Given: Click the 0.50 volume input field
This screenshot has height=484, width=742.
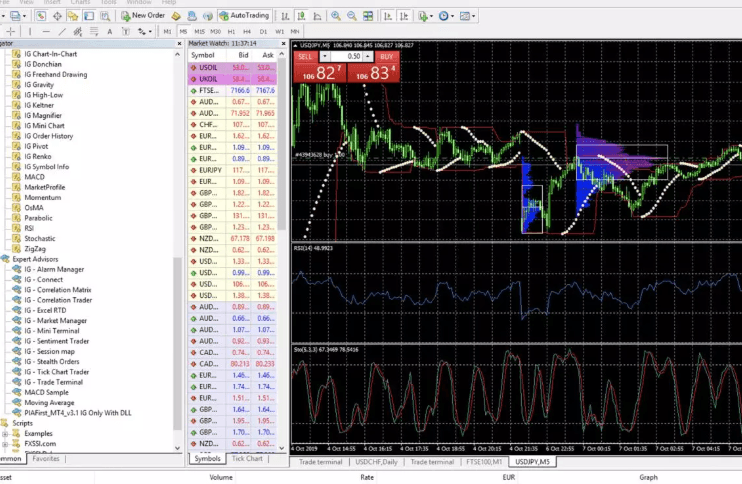Looking at the screenshot, I should 346,56.
